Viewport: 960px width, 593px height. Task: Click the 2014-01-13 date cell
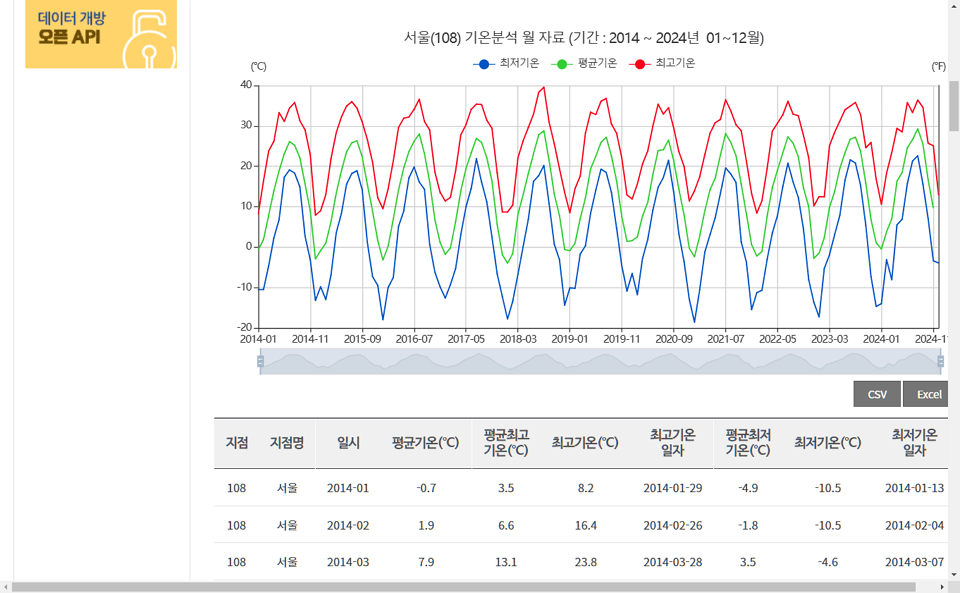tap(915, 488)
